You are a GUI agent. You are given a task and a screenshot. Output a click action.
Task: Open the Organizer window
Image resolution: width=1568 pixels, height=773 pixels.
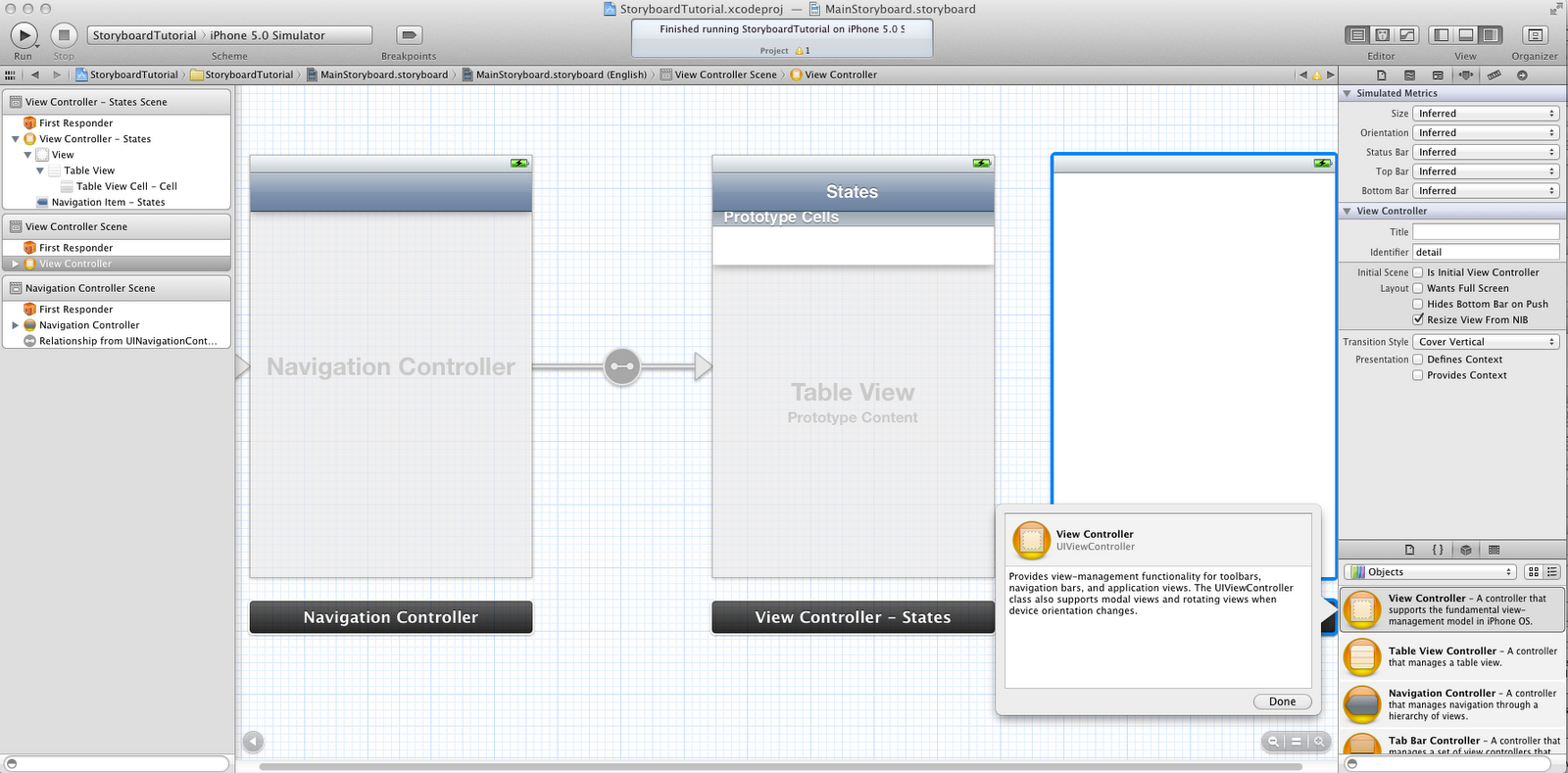[x=1535, y=35]
